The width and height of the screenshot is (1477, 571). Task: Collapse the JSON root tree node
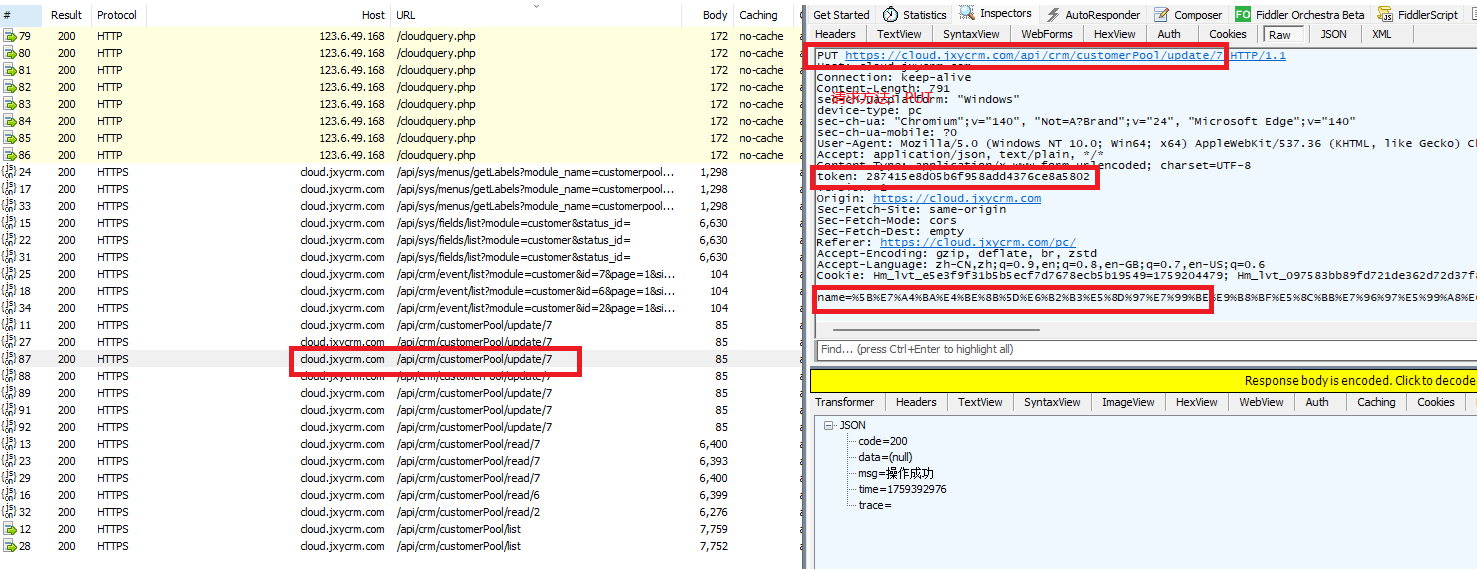pyautogui.click(x=830, y=425)
